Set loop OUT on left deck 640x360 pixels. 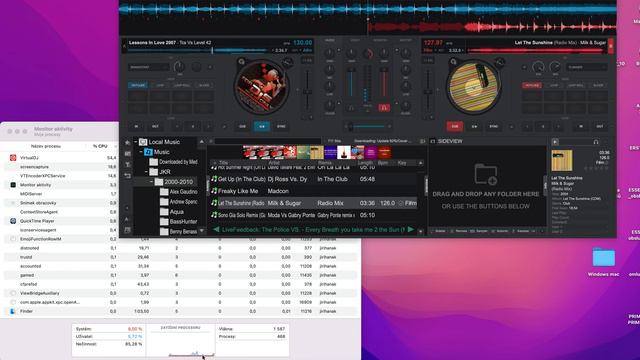point(155,127)
